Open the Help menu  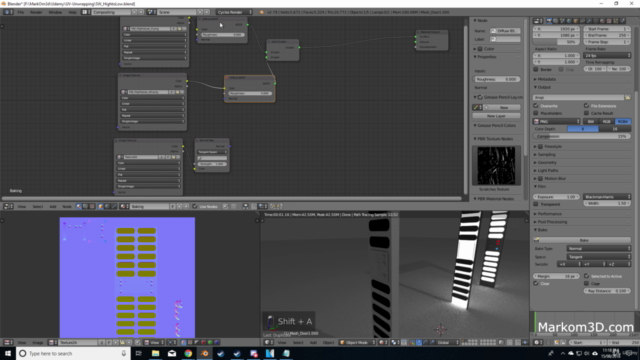(72, 12)
